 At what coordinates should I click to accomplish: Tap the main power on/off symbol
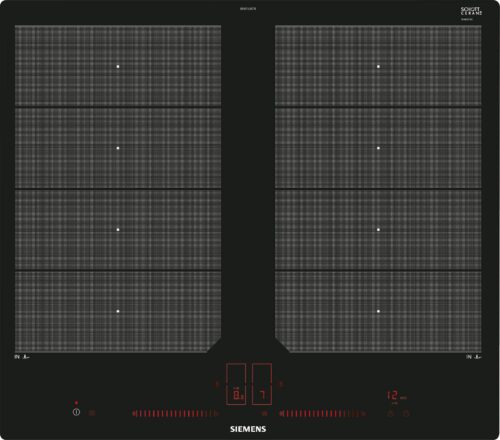(76, 412)
